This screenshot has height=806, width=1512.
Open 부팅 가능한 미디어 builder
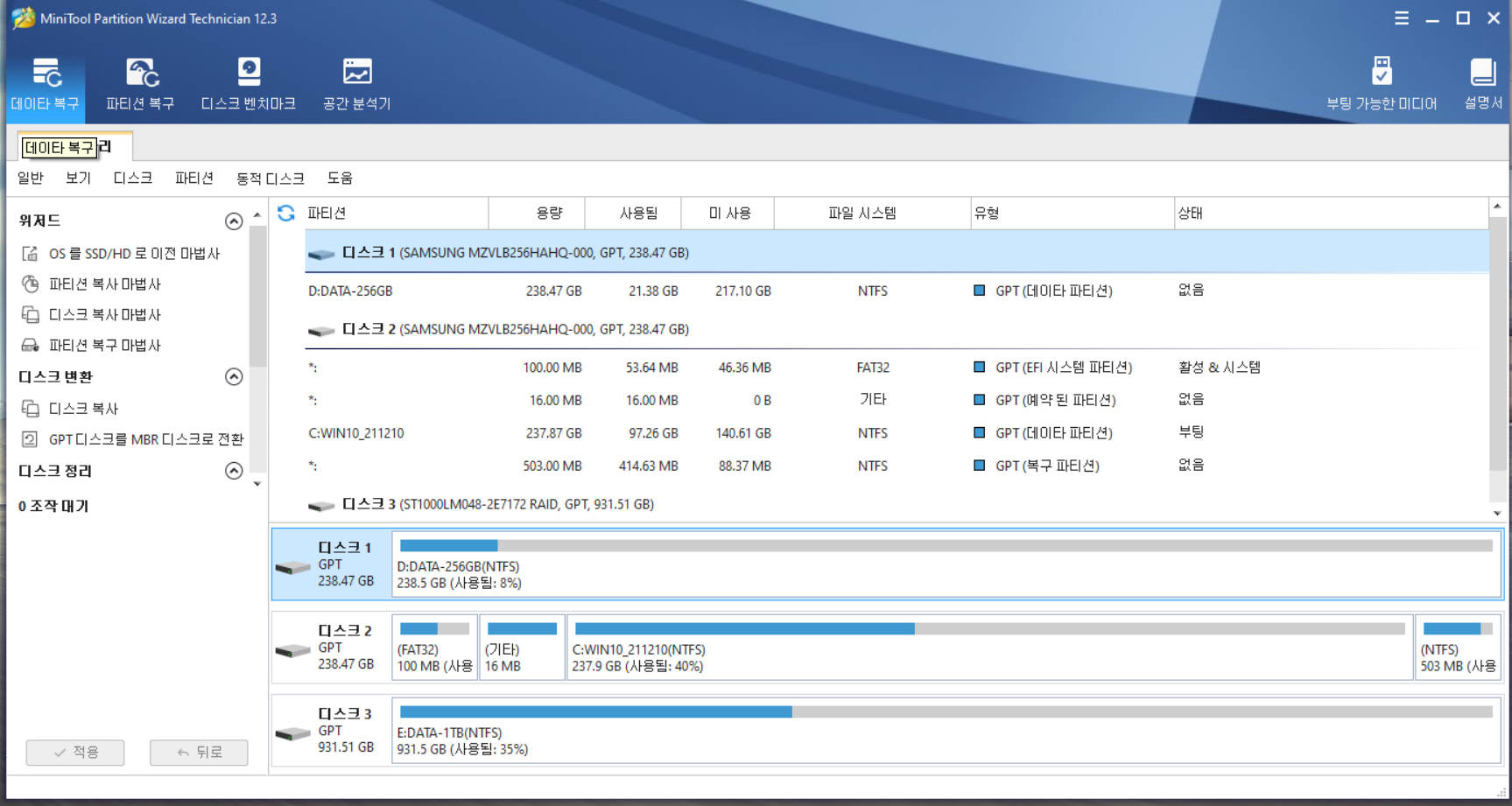coord(1381,85)
